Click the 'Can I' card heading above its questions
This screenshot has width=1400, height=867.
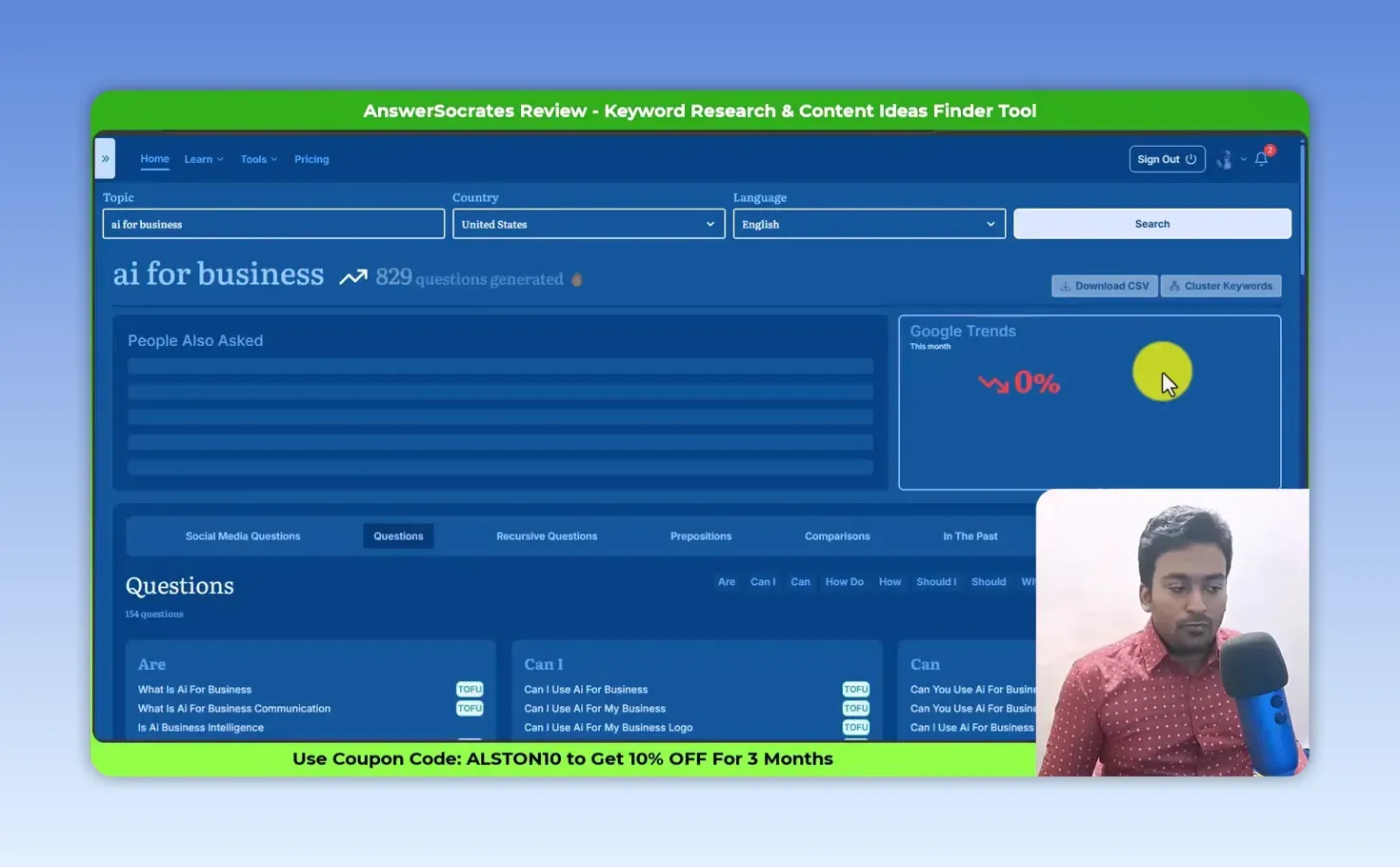tap(544, 664)
